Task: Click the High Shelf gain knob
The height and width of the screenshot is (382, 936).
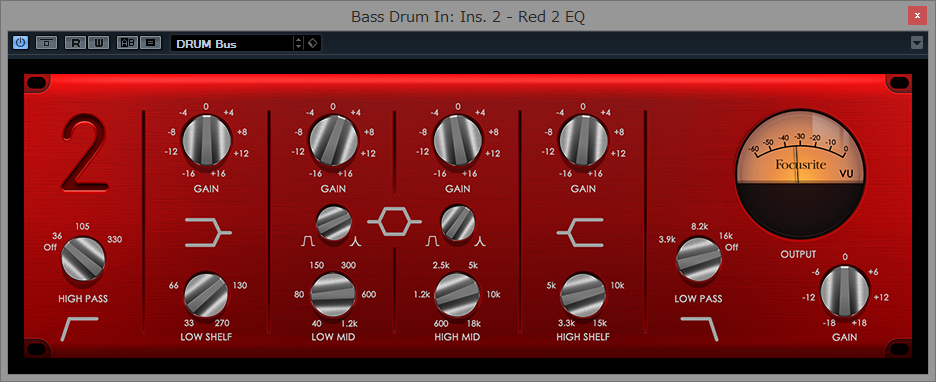Action: coord(583,141)
